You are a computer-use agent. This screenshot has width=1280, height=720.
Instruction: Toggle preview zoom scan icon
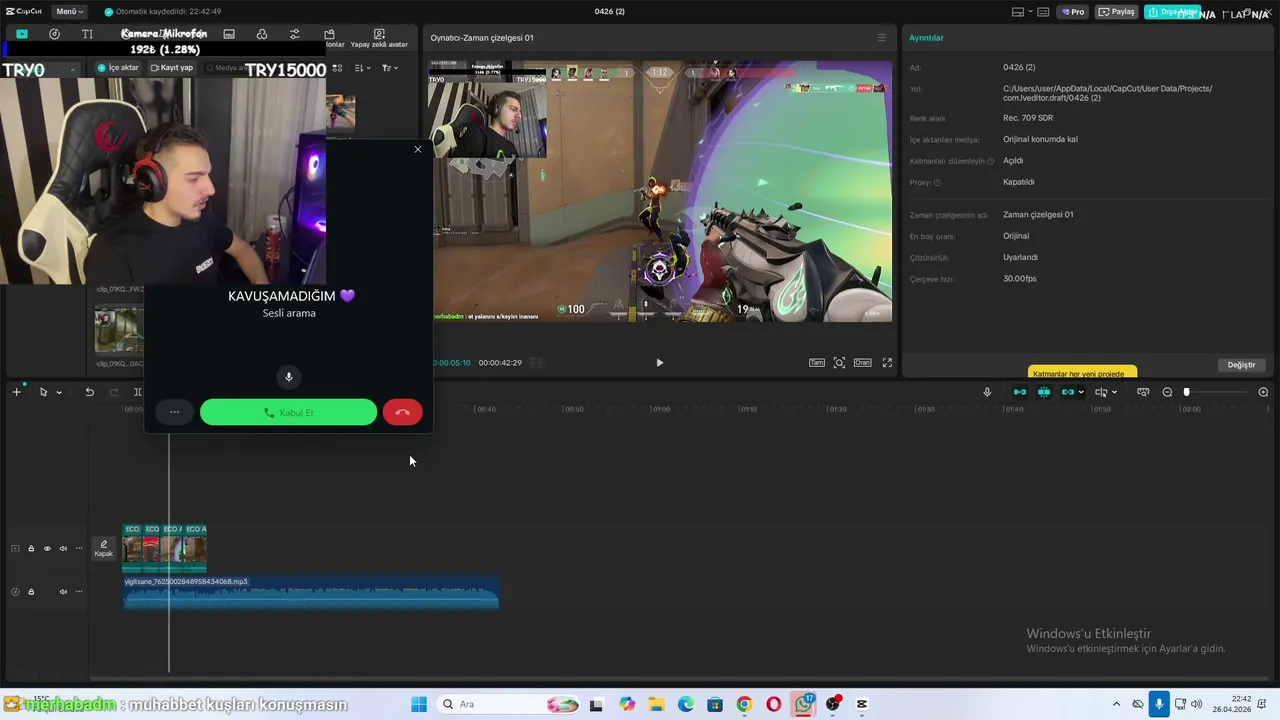839,363
